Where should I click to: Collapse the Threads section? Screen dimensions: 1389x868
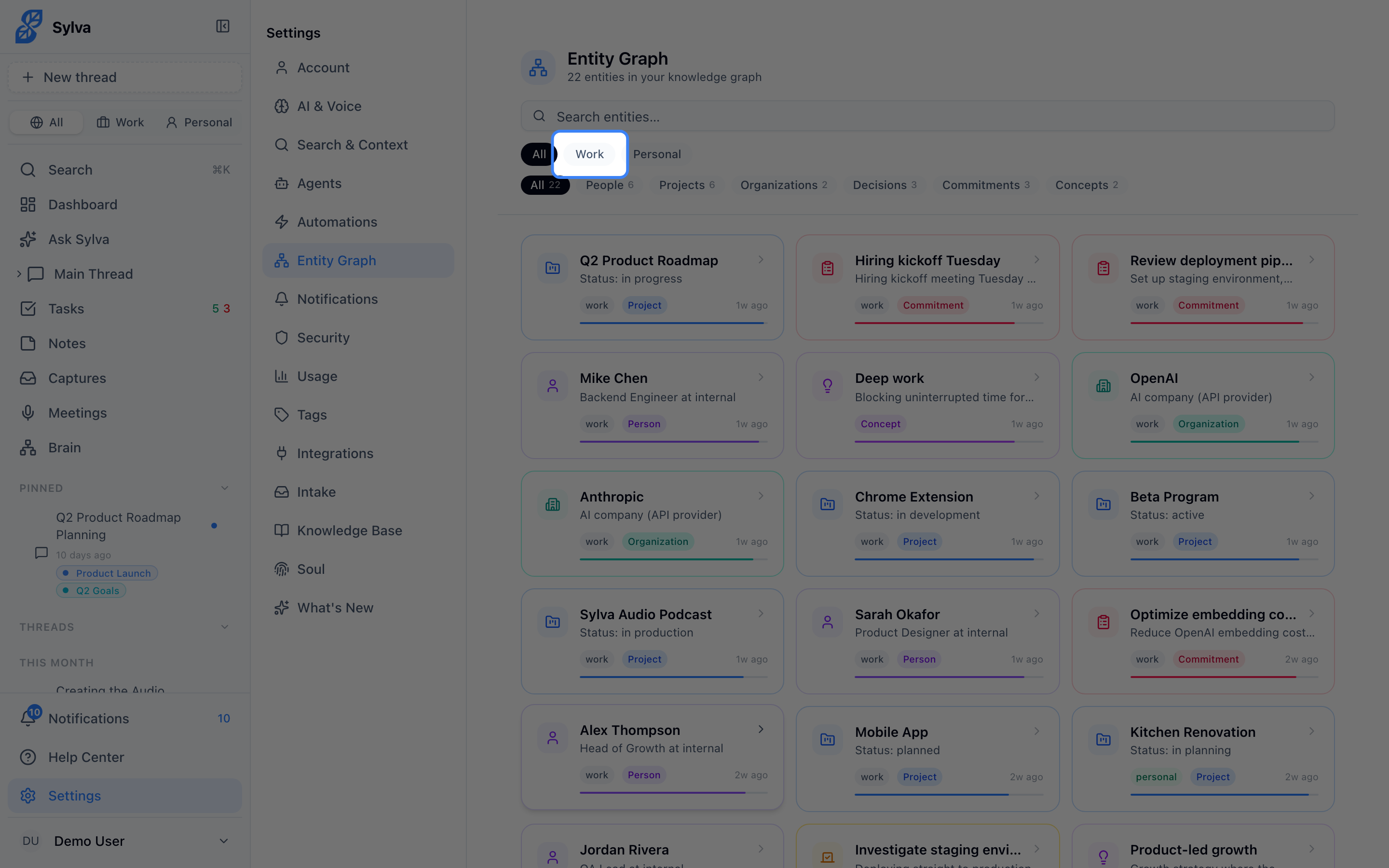pos(224,627)
